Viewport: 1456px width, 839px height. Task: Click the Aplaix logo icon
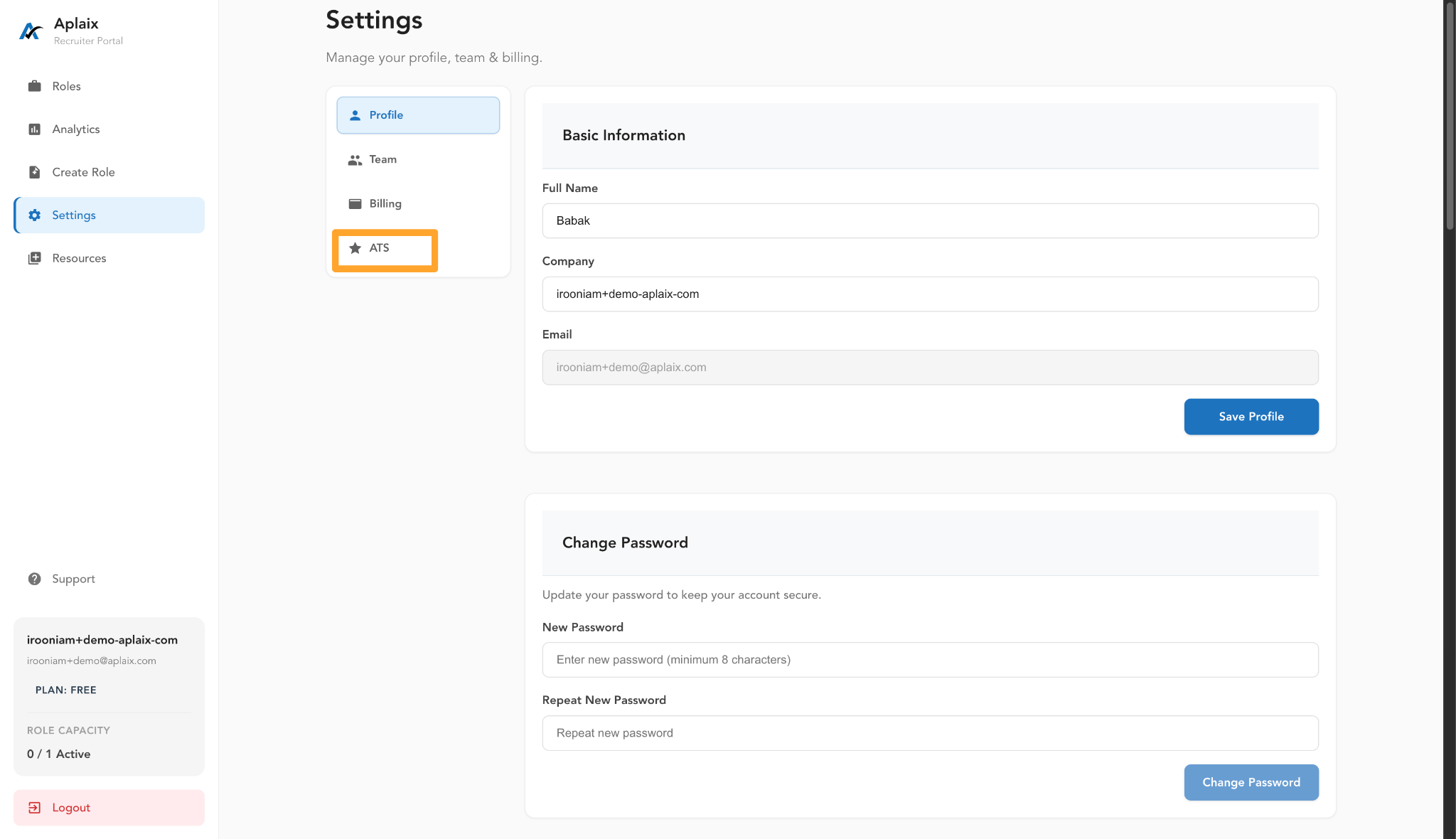31,31
